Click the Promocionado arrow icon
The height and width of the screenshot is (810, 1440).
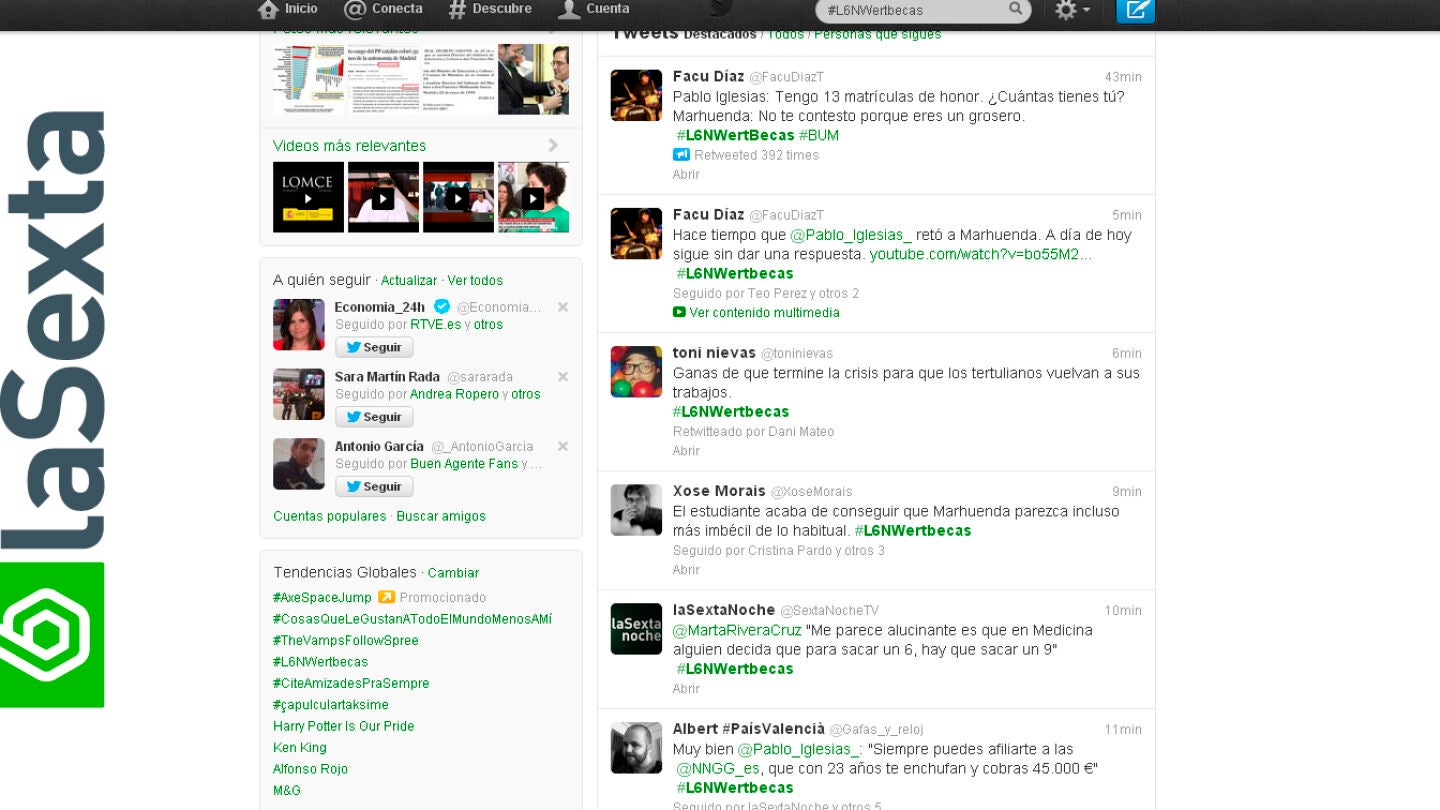point(386,598)
